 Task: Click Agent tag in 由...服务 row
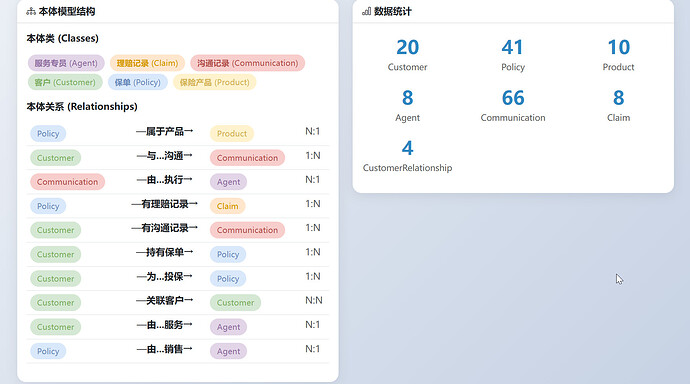pos(228,327)
